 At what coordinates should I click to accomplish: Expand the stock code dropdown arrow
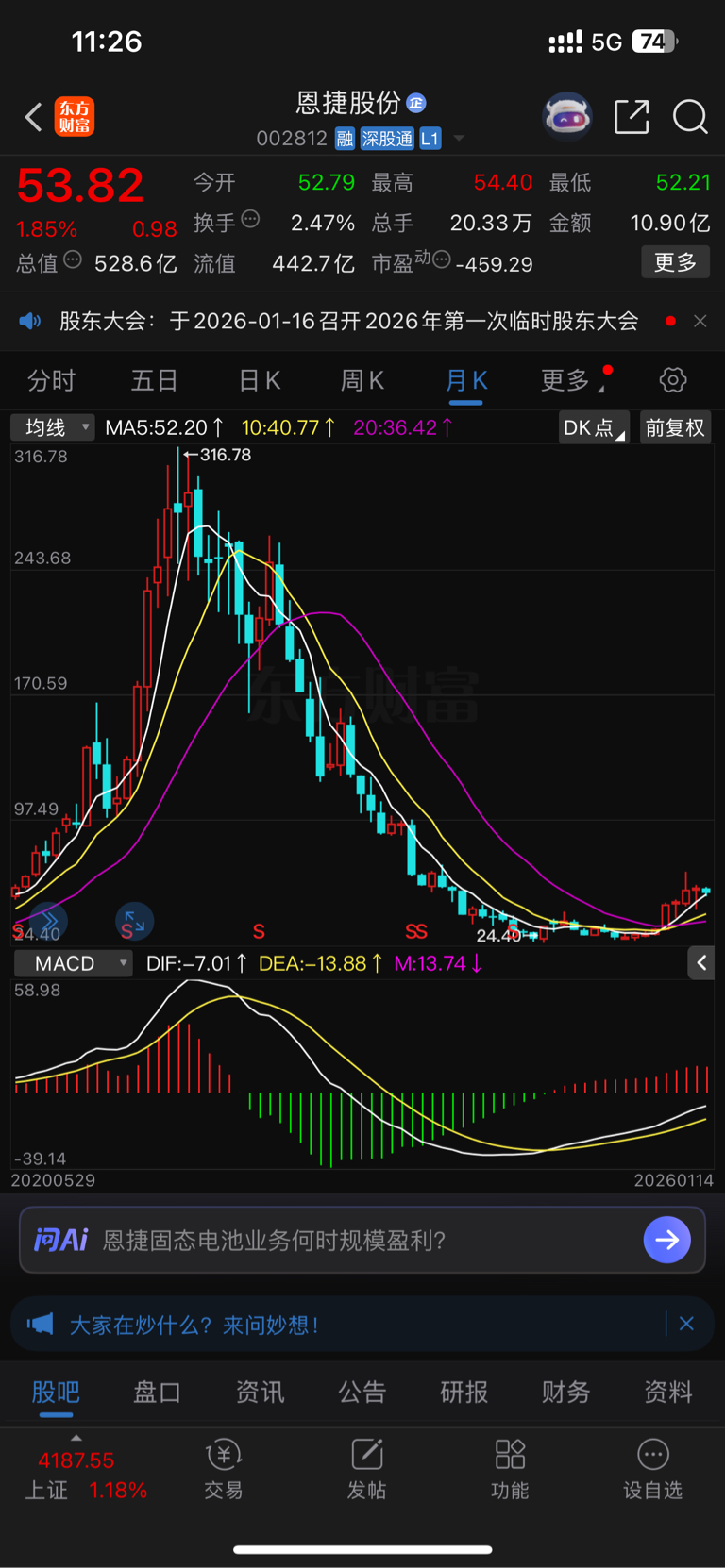pos(459,139)
